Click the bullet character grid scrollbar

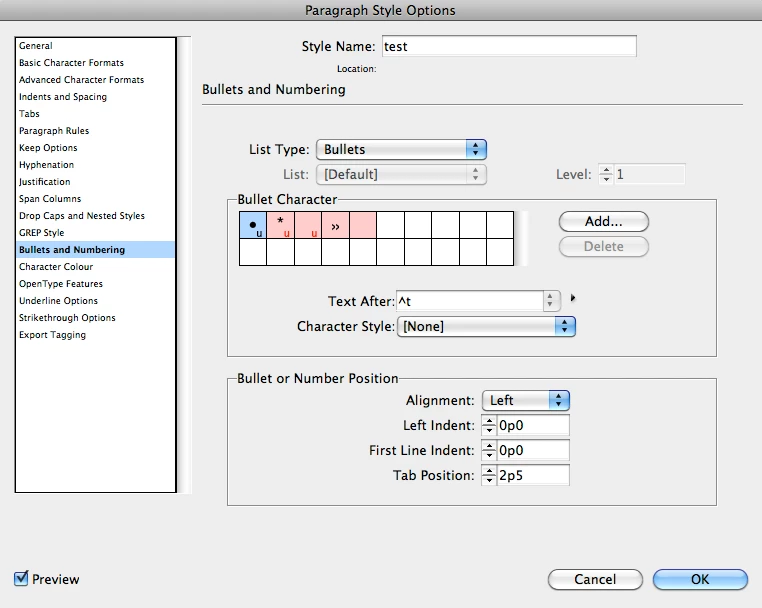tap(521, 238)
